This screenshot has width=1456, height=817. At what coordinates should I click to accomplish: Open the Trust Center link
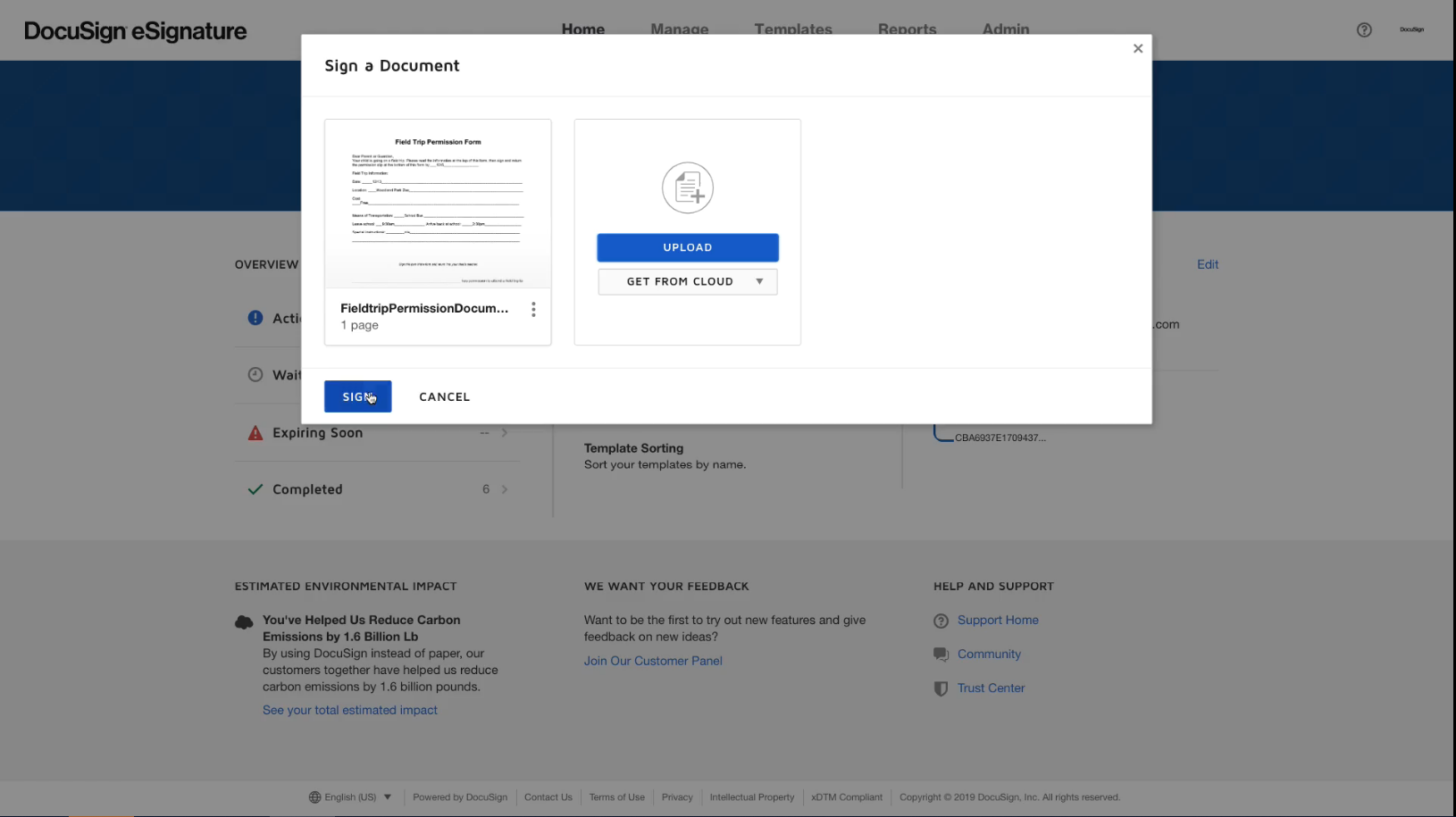pyautogui.click(x=991, y=688)
